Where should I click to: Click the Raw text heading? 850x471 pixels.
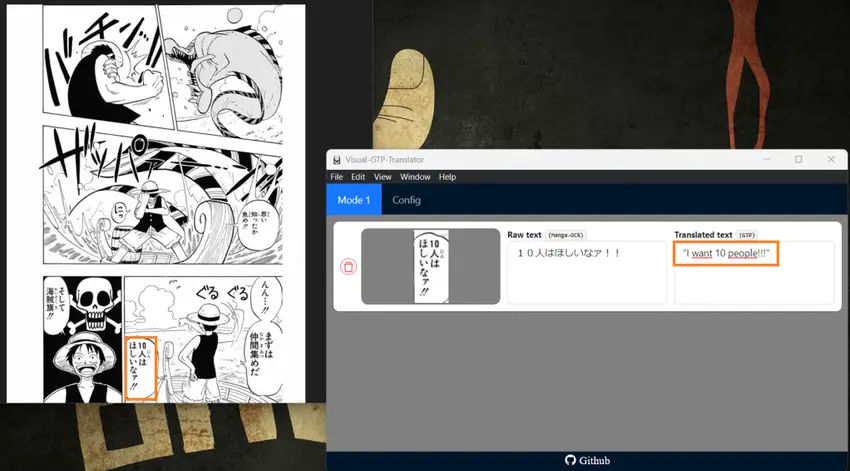[524, 235]
